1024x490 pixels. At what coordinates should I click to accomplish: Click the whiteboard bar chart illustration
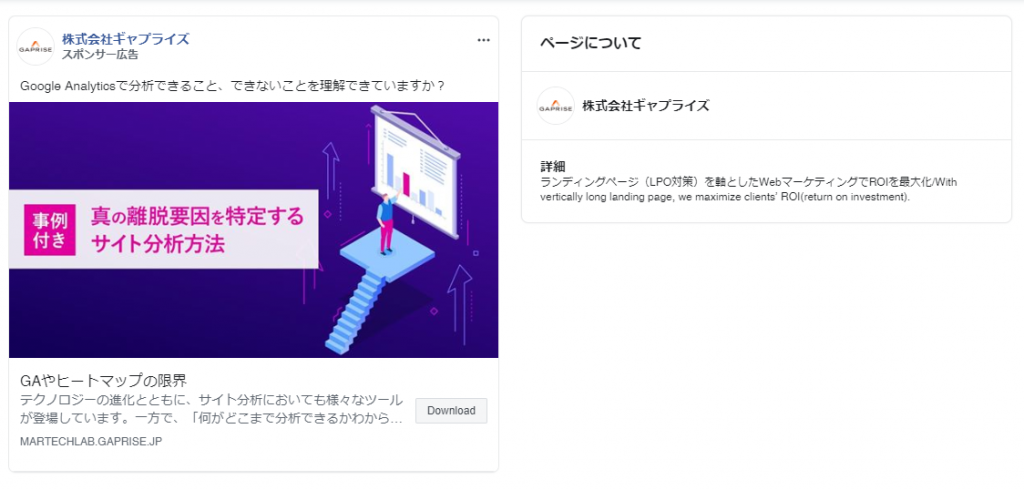(415, 170)
